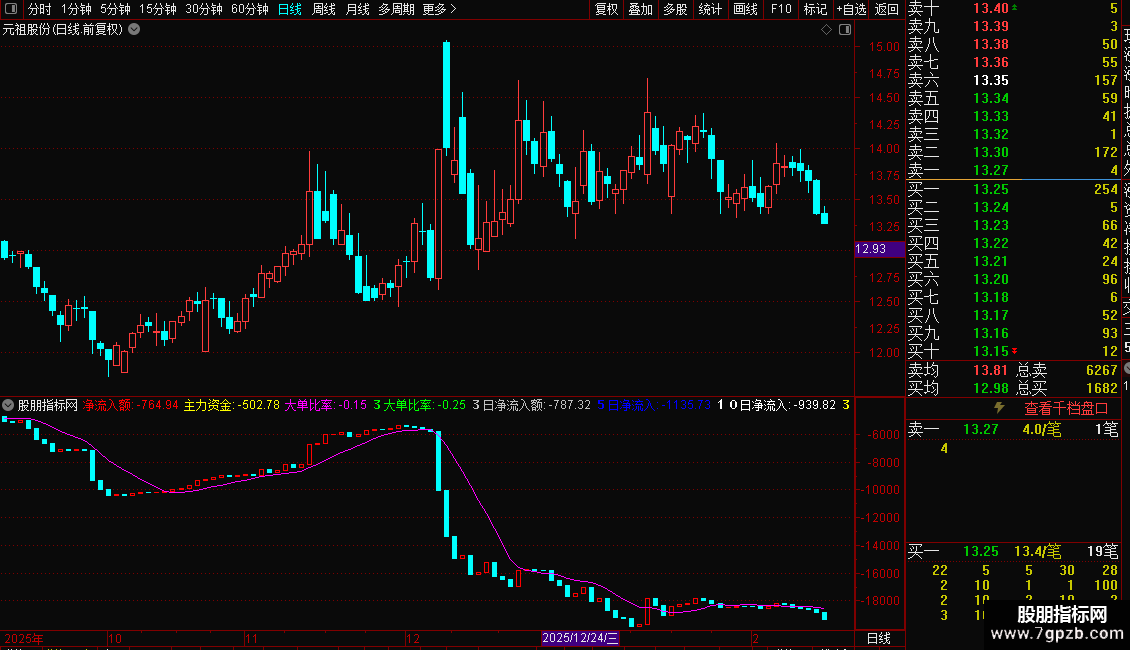Click the 日线 label at bottom-right

[x=878, y=638]
